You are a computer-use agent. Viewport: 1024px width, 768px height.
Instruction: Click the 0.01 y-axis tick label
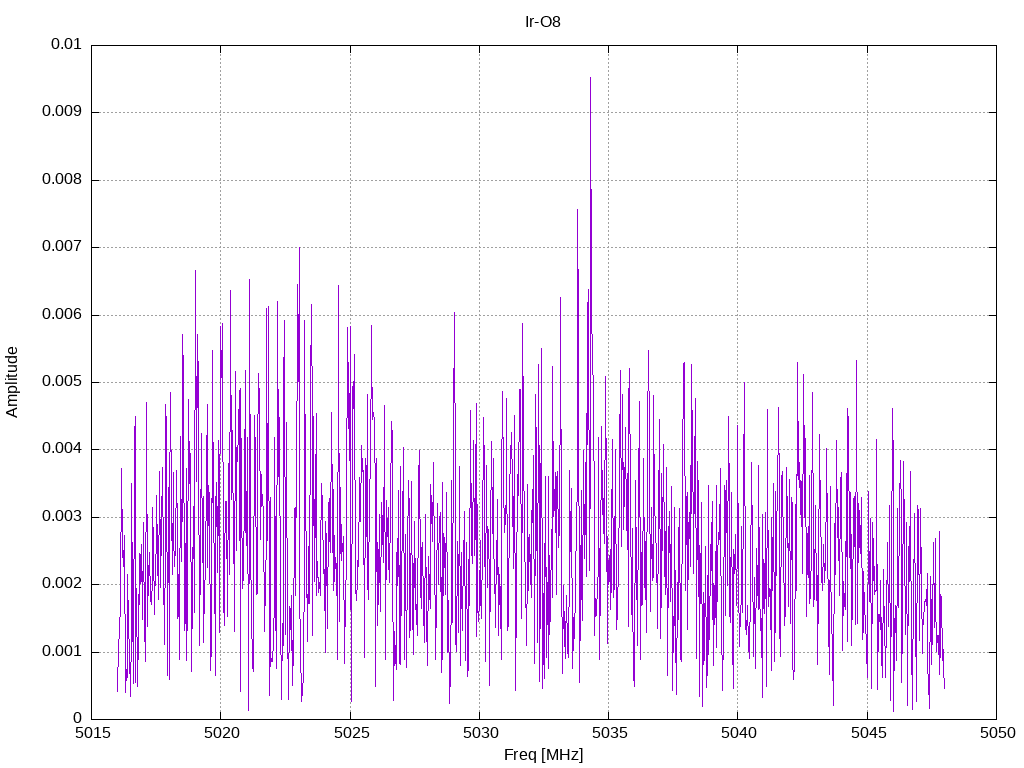(x=66, y=44)
